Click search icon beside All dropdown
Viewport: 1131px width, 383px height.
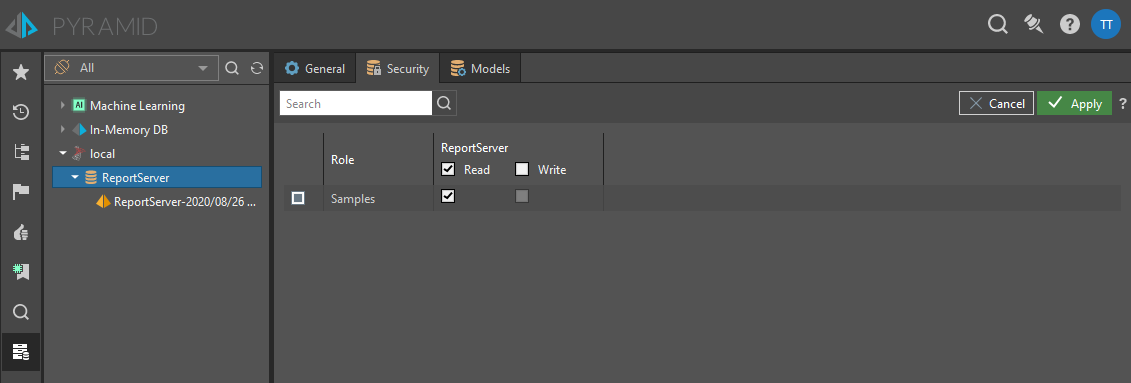coord(232,68)
